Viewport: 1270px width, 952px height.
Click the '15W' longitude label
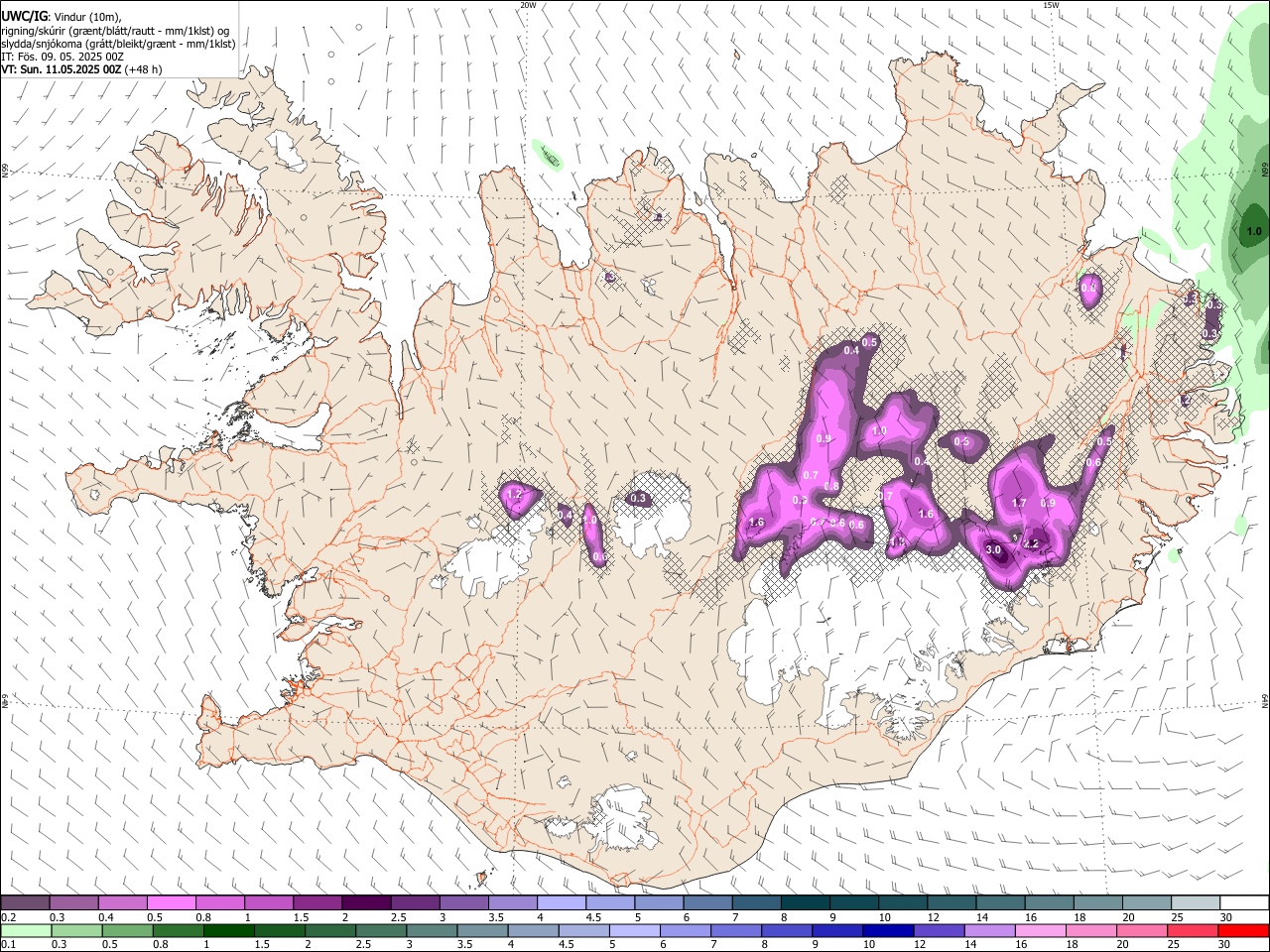point(1051,5)
